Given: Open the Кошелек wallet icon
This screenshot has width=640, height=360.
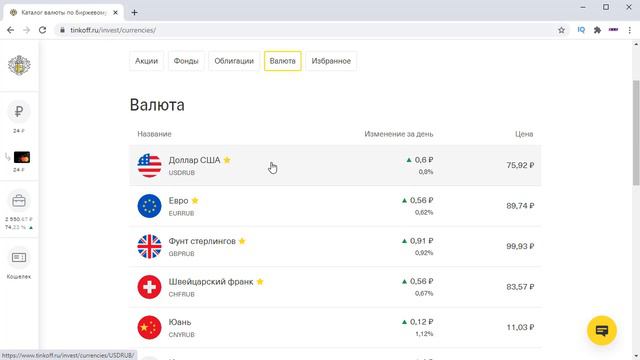Looking at the screenshot, I should click(19, 258).
